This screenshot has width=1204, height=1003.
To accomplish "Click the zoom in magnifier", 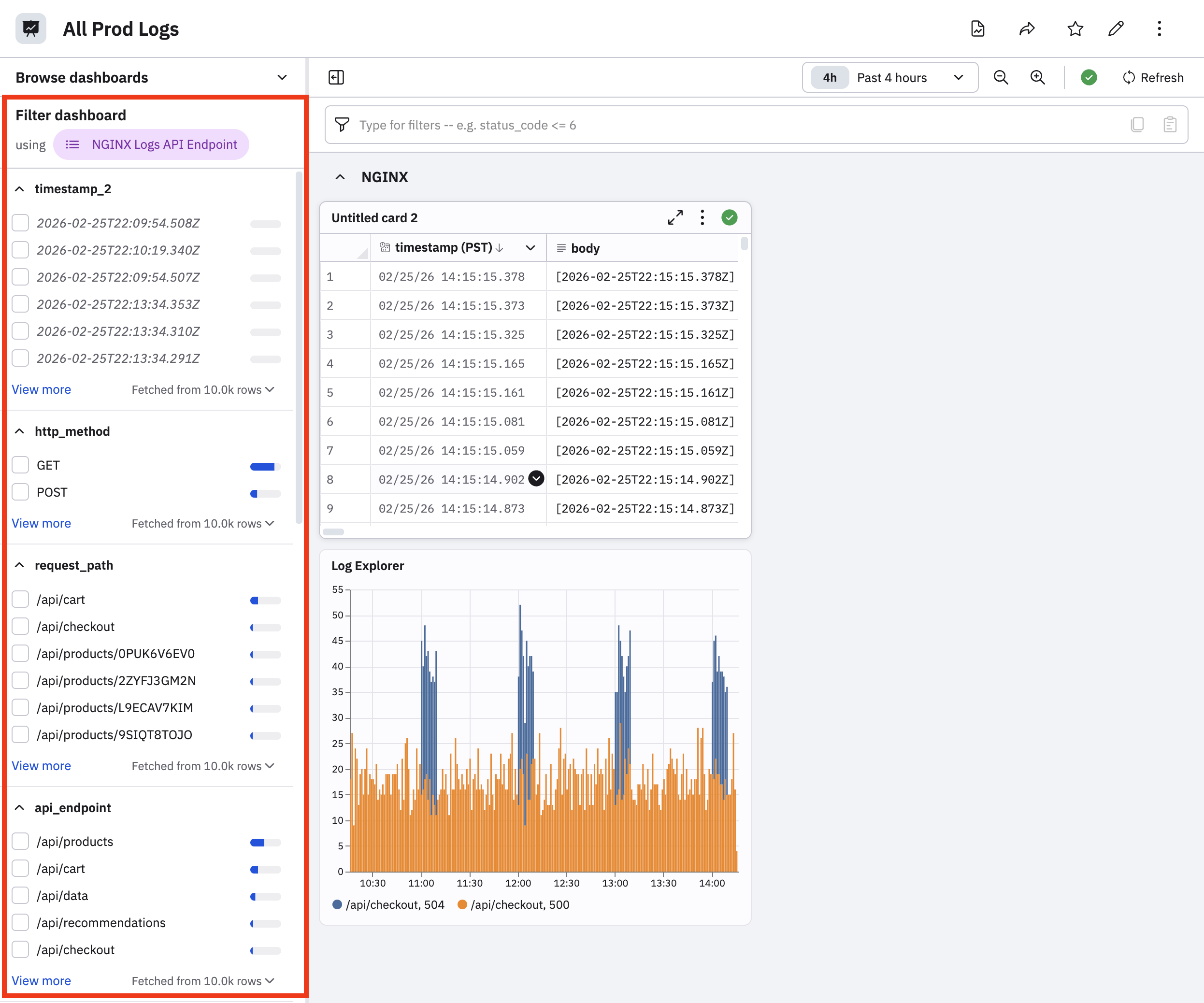I will pyautogui.click(x=1037, y=77).
